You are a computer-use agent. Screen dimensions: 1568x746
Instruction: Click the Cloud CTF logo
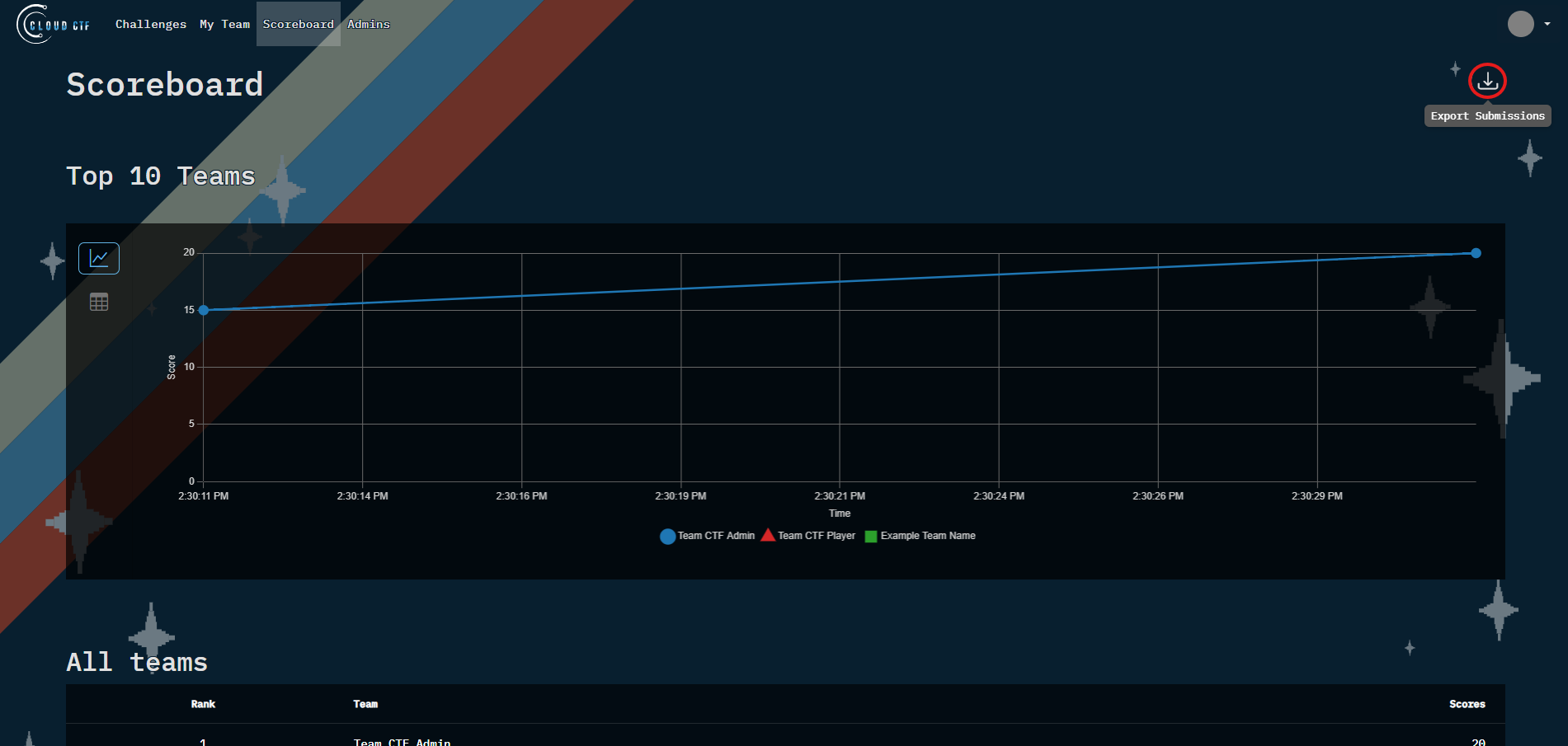[x=54, y=24]
